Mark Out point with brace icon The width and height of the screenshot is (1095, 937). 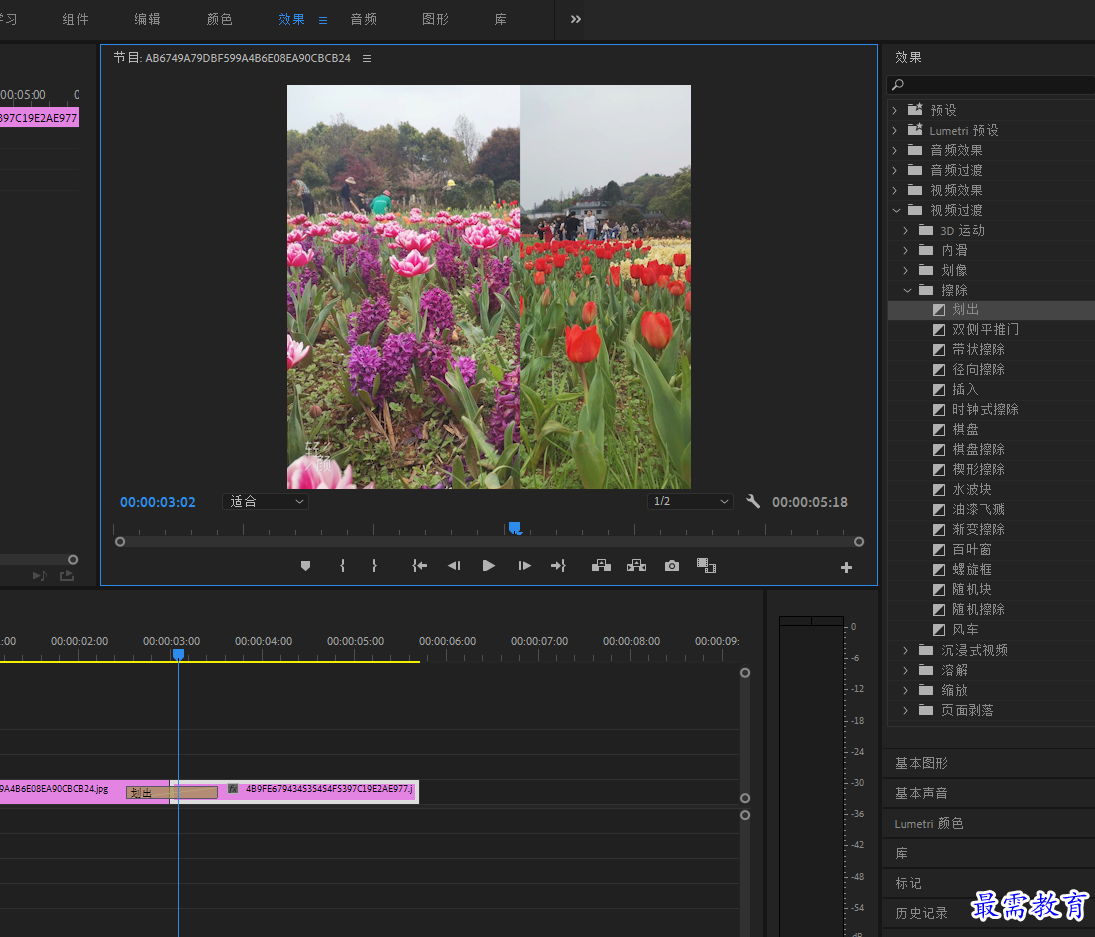pos(375,566)
